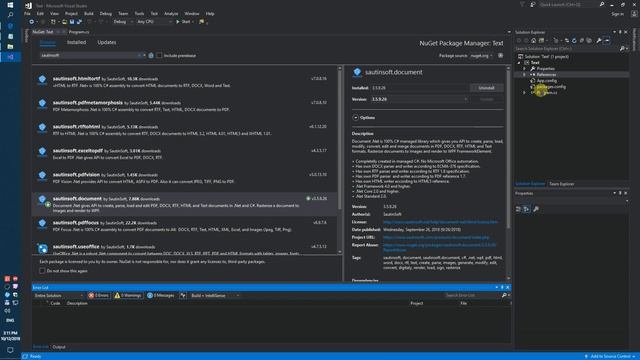640x360 pixels.
Task: Click Action Center icon at taskbar bottom
Action: 10,350
